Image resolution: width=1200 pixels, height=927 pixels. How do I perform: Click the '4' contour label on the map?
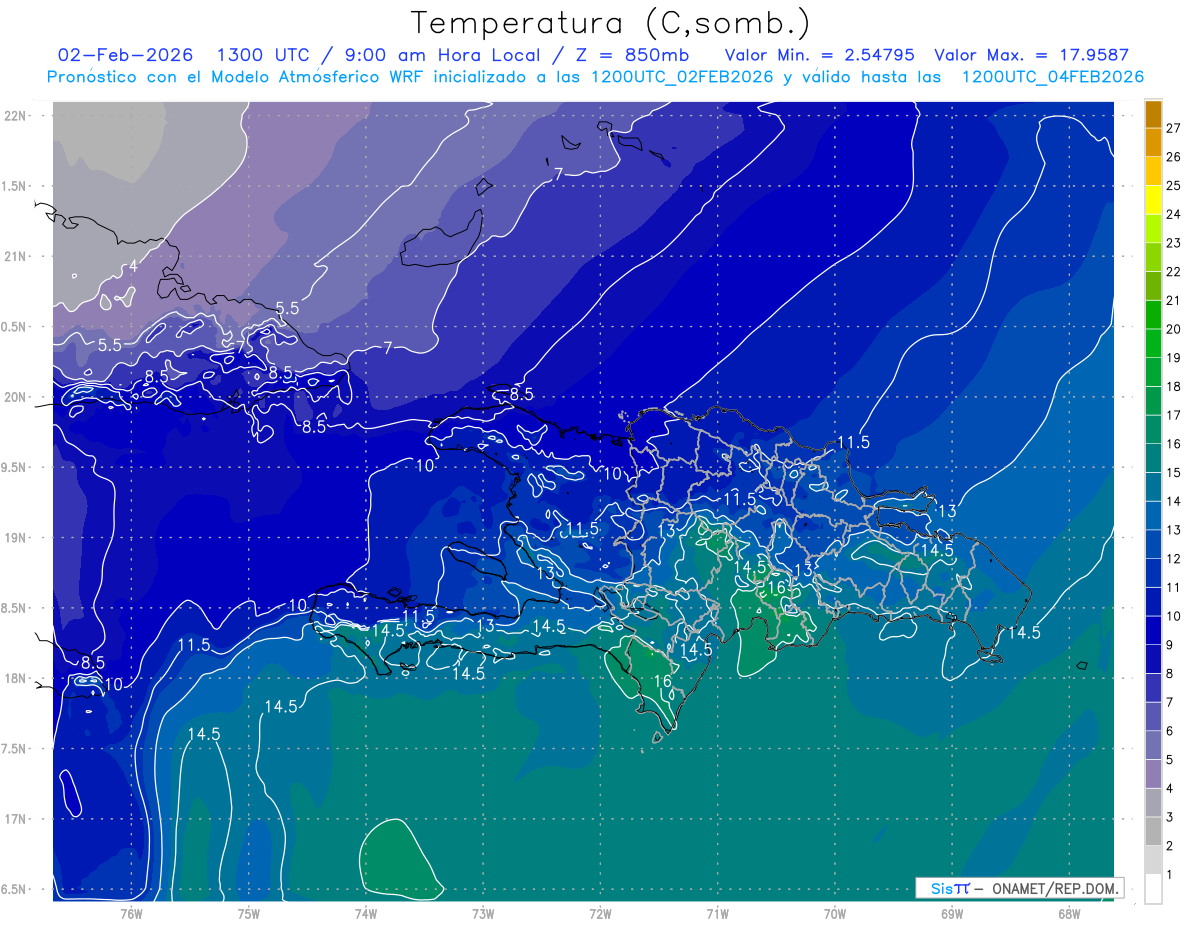click(133, 267)
